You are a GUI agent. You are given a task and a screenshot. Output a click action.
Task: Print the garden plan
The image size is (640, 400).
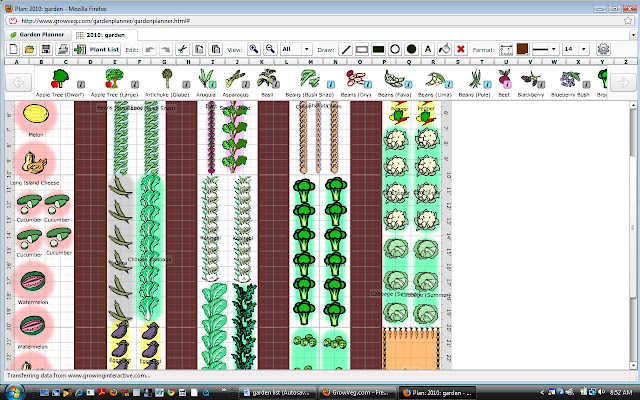coord(62,49)
